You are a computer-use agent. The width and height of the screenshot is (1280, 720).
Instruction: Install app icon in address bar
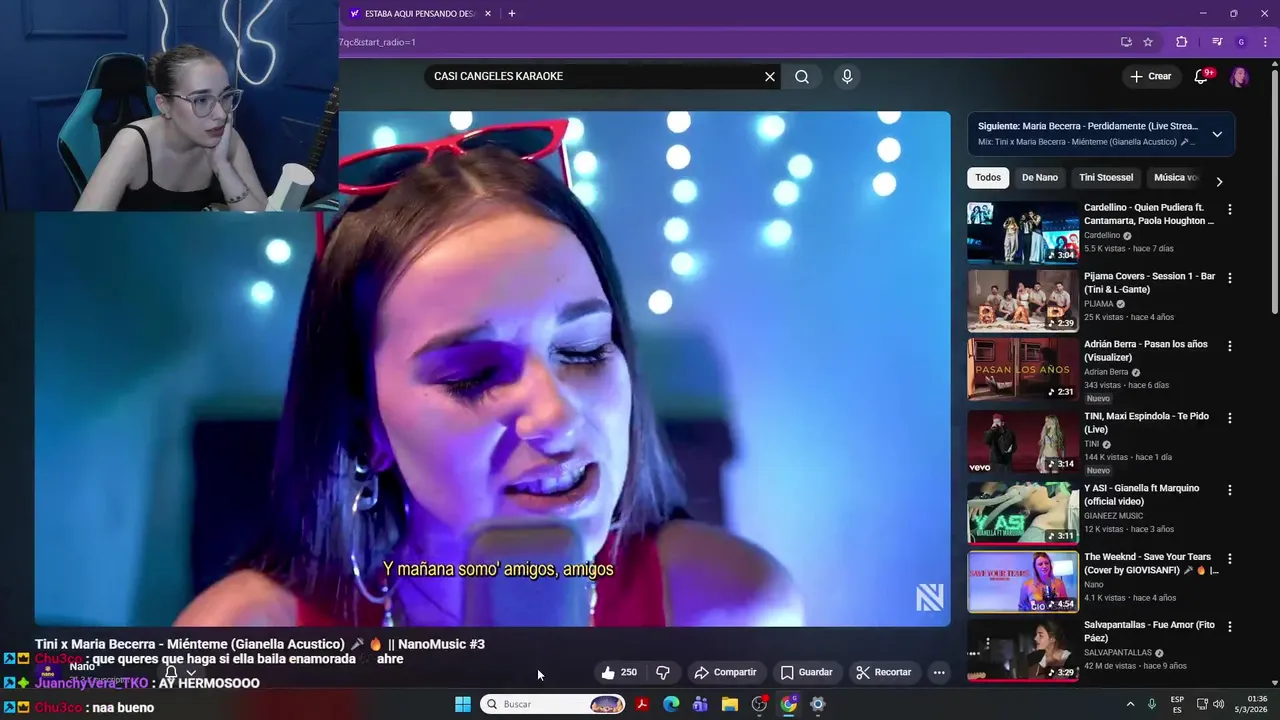(x=1126, y=42)
